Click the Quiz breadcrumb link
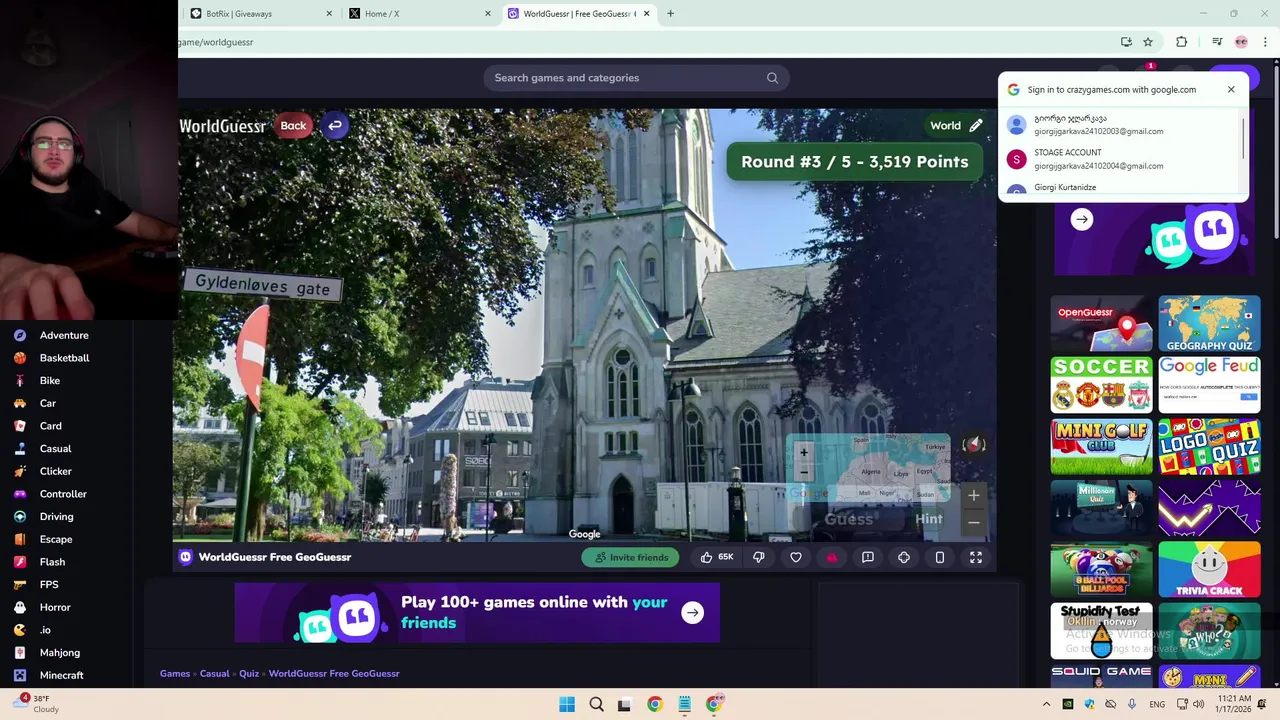The height and width of the screenshot is (720, 1280). click(249, 674)
